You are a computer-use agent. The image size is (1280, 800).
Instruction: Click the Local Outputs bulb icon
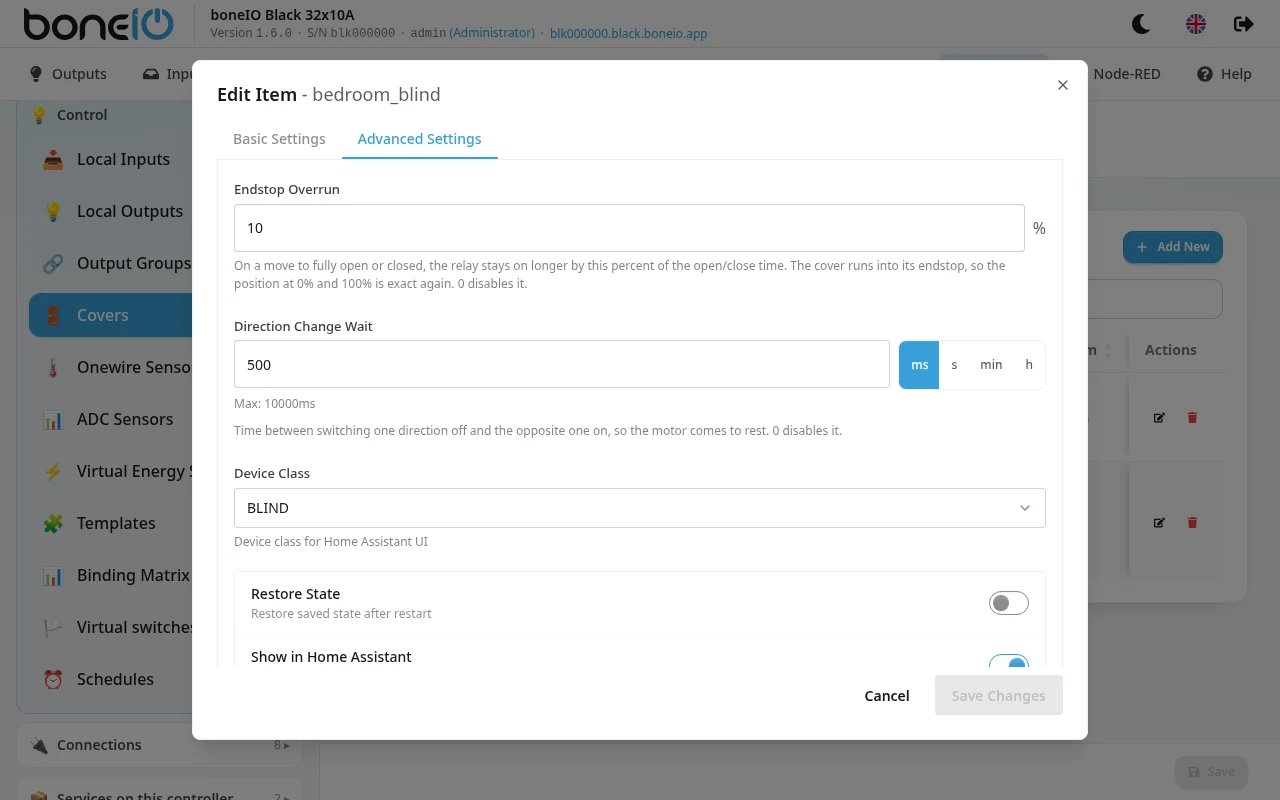point(53,211)
